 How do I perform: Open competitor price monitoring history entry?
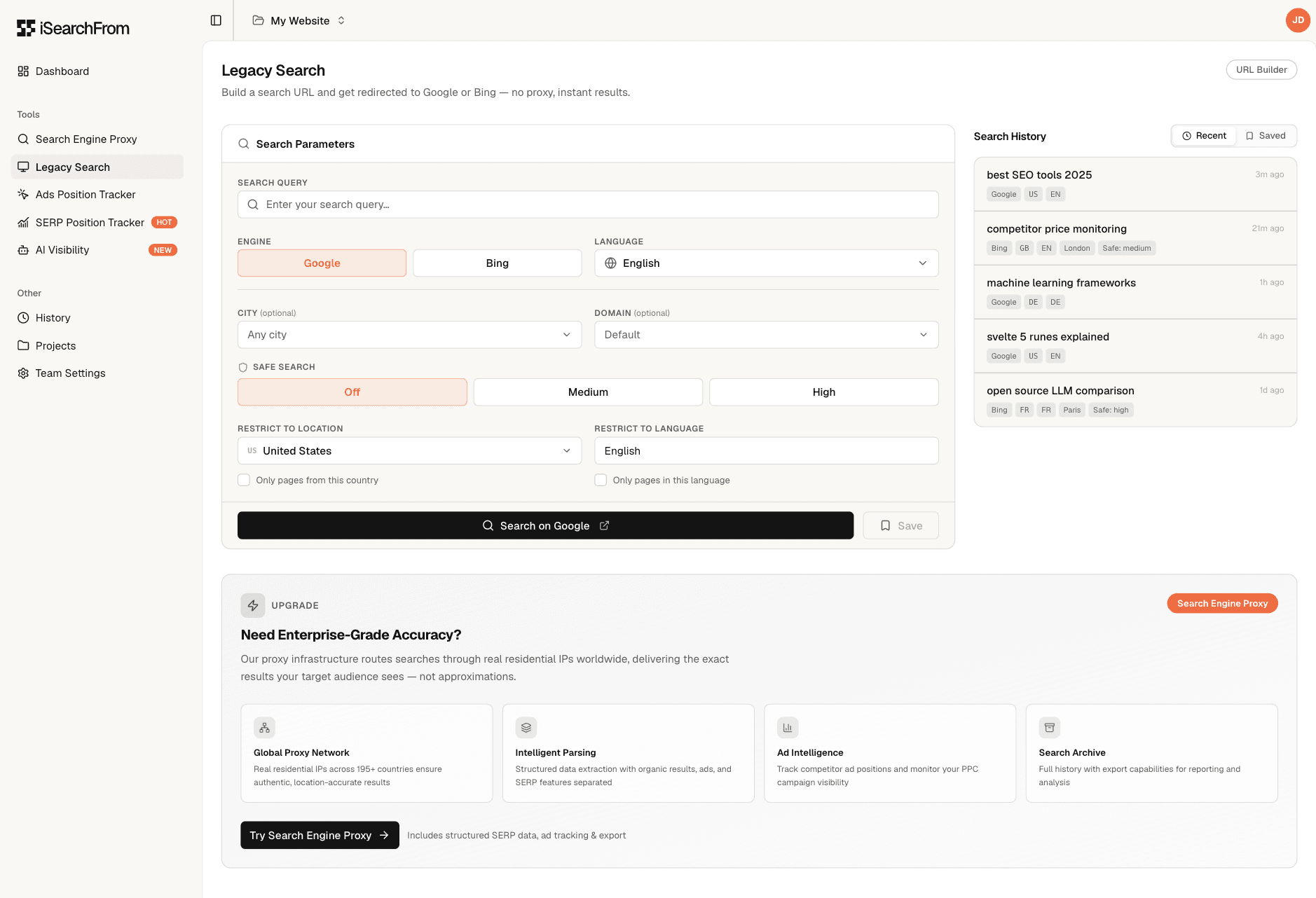click(1135, 238)
